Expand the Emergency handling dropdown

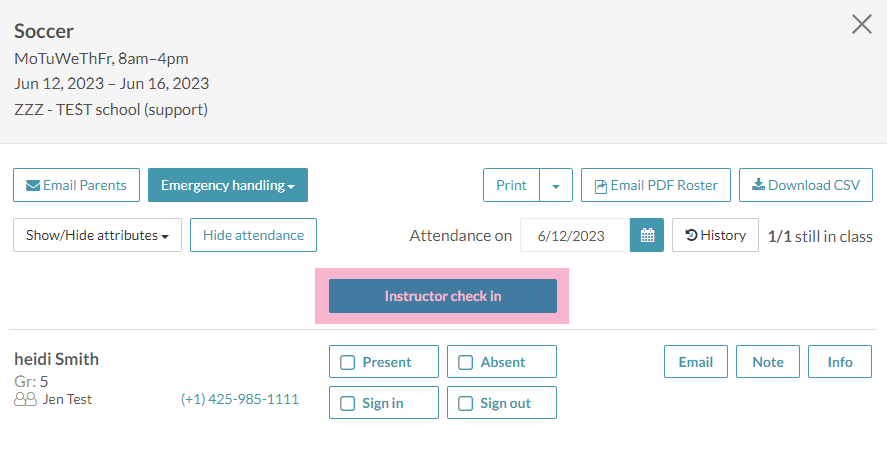click(x=228, y=185)
